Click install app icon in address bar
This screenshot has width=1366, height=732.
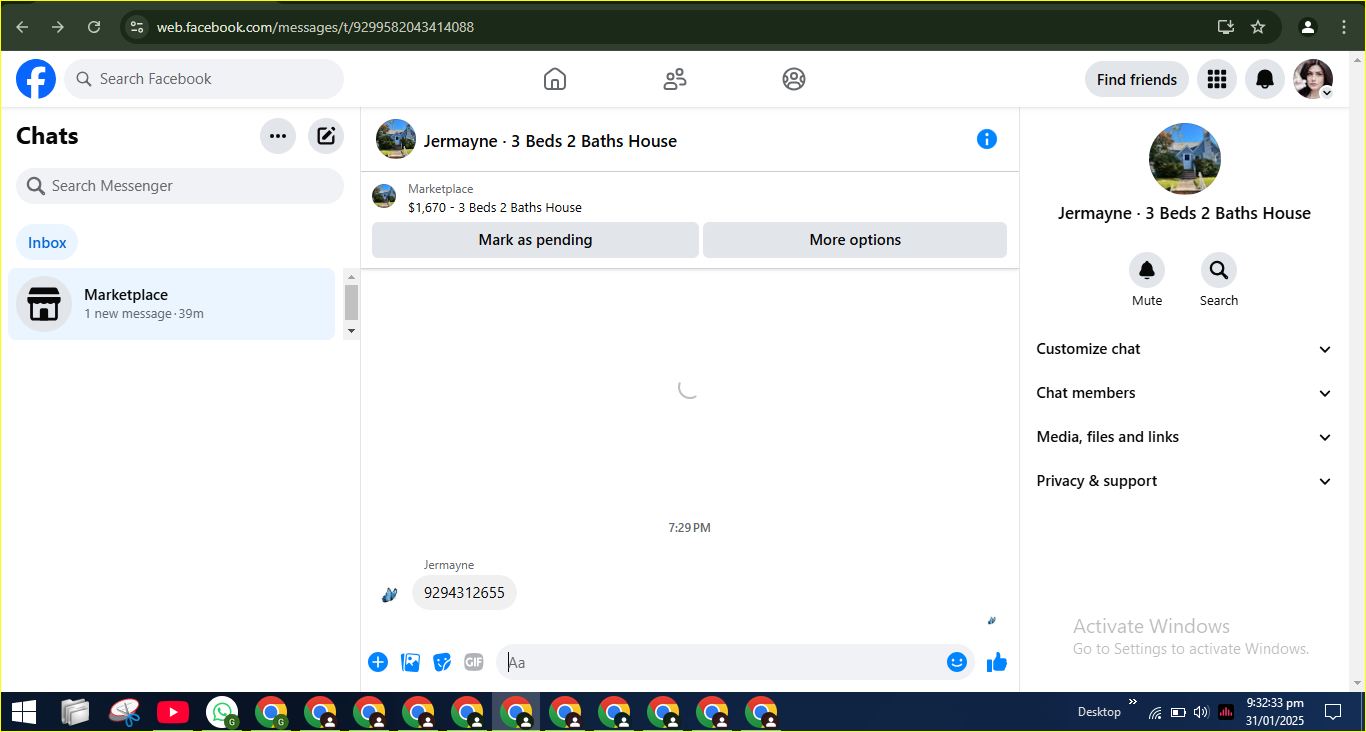[x=1226, y=27]
